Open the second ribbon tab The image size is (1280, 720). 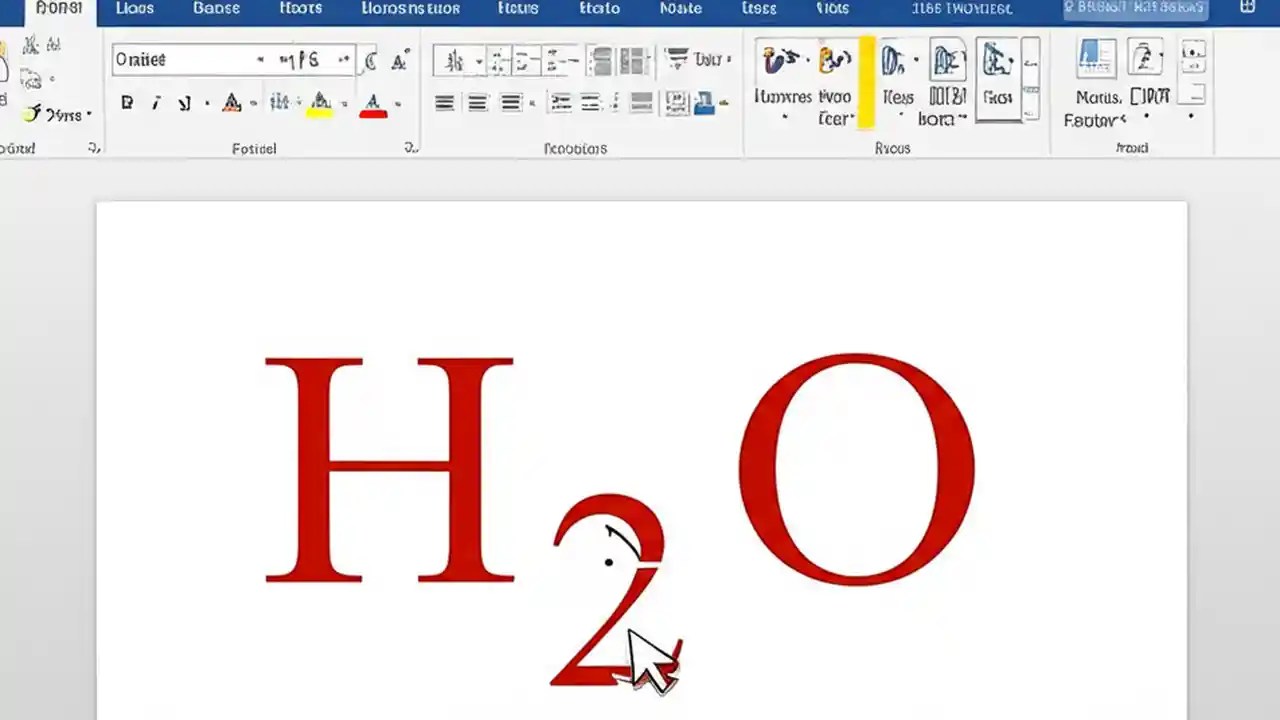(x=134, y=9)
